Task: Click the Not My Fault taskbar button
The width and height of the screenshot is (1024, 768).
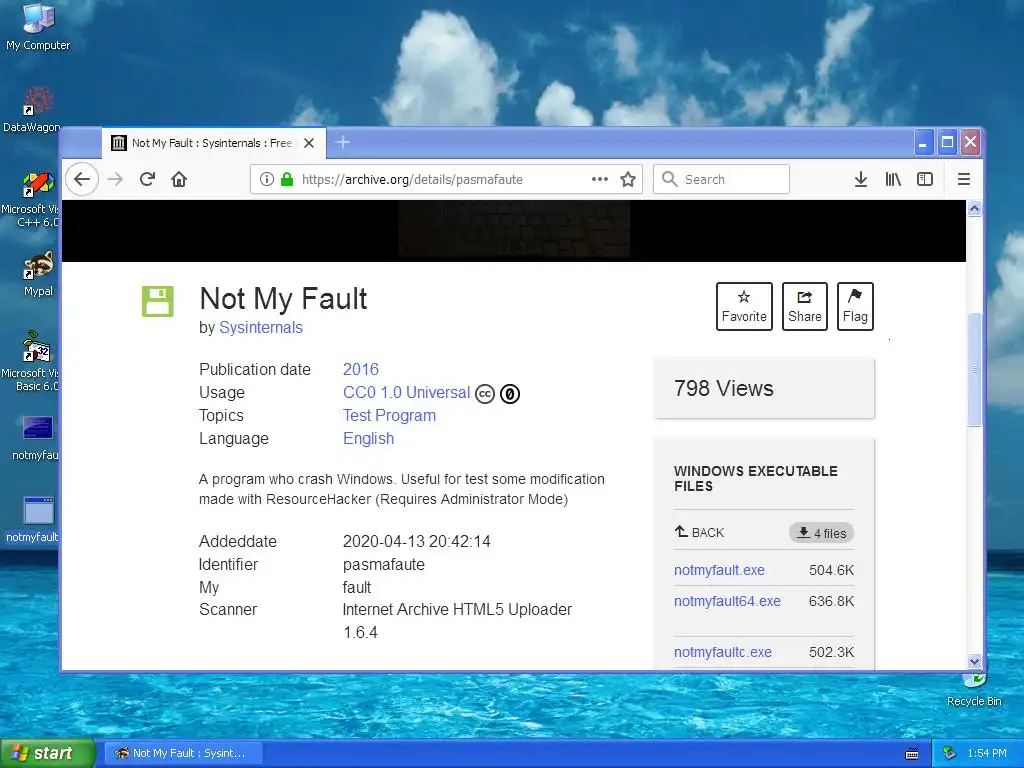Action: [x=184, y=753]
